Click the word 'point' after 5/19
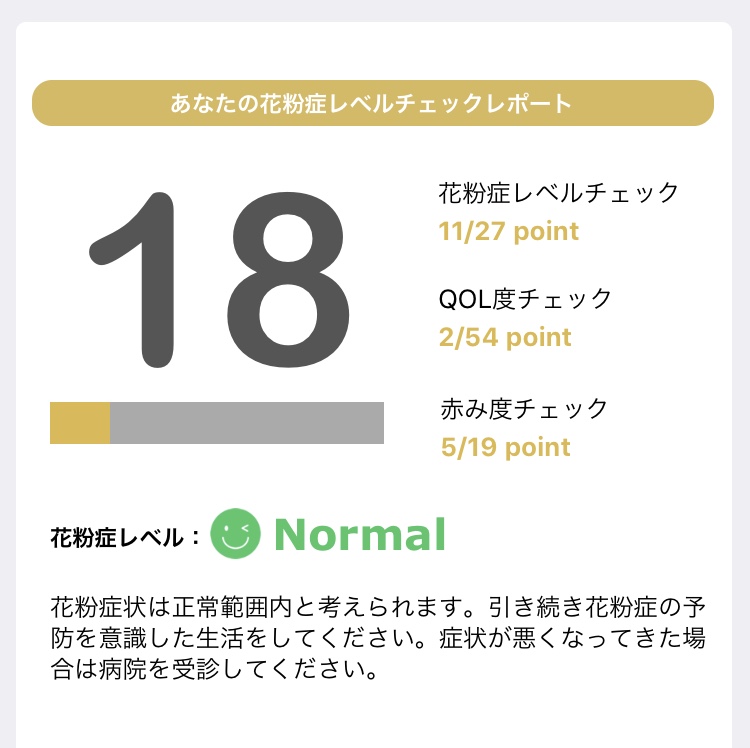This screenshot has width=750, height=748. [538, 449]
